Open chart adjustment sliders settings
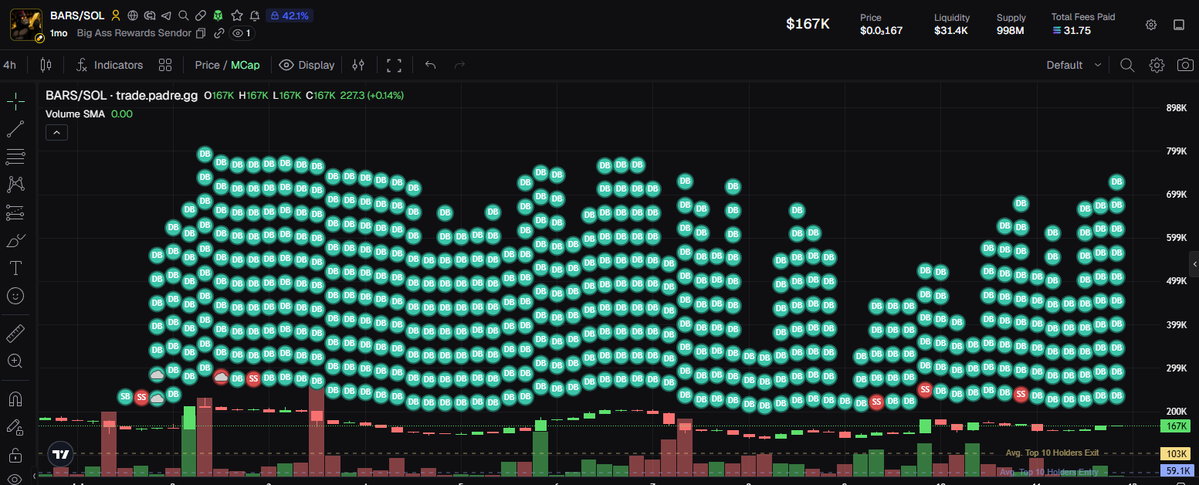Image resolution: width=1199 pixels, height=485 pixels. [x=358, y=65]
